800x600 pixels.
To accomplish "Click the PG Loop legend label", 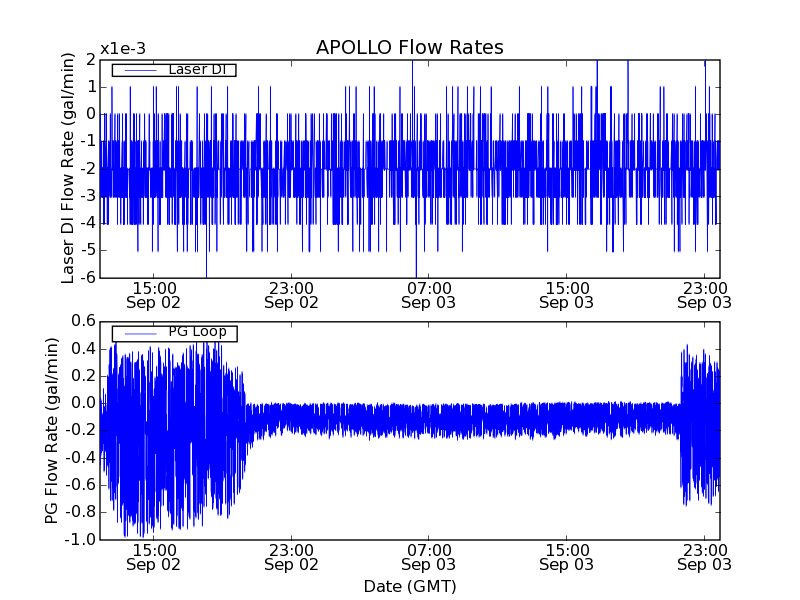I will [x=197, y=332].
